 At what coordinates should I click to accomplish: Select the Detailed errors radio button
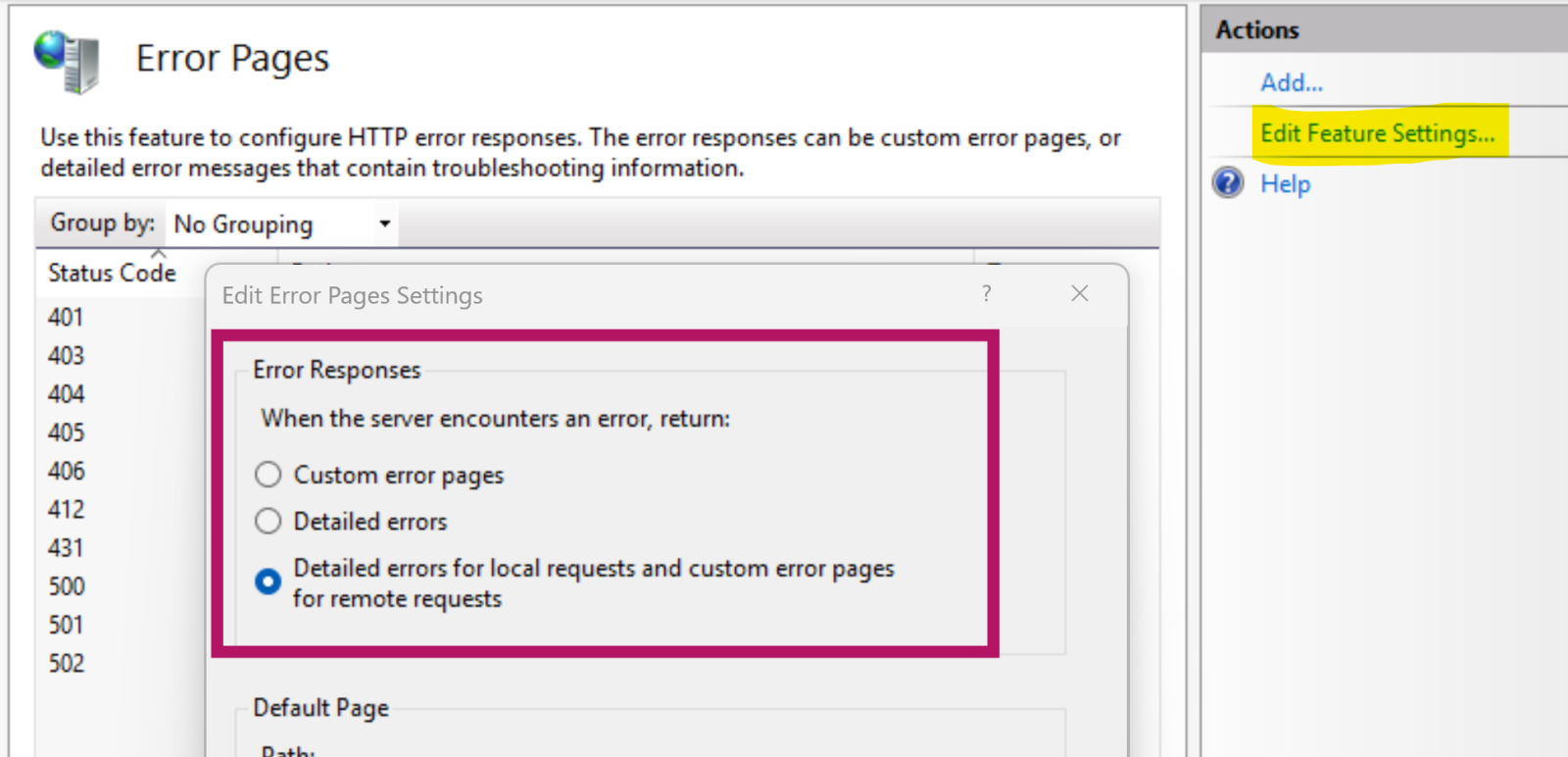pyautogui.click(x=268, y=522)
